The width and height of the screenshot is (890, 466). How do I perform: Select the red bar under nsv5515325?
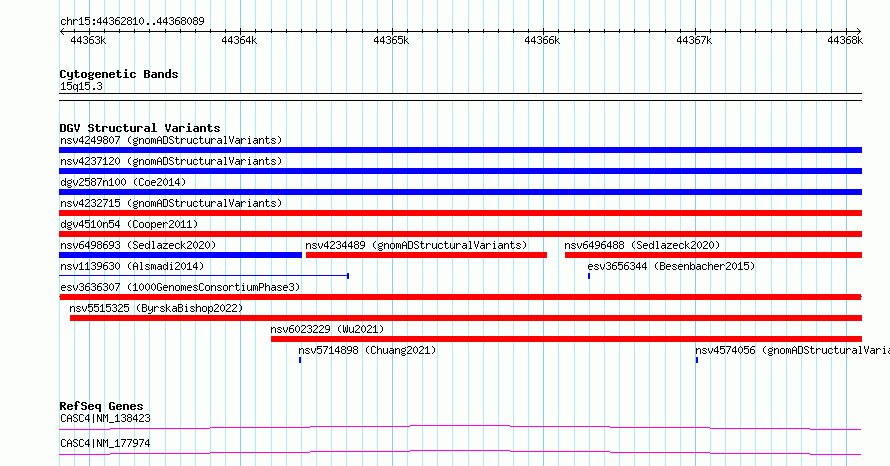click(466, 318)
